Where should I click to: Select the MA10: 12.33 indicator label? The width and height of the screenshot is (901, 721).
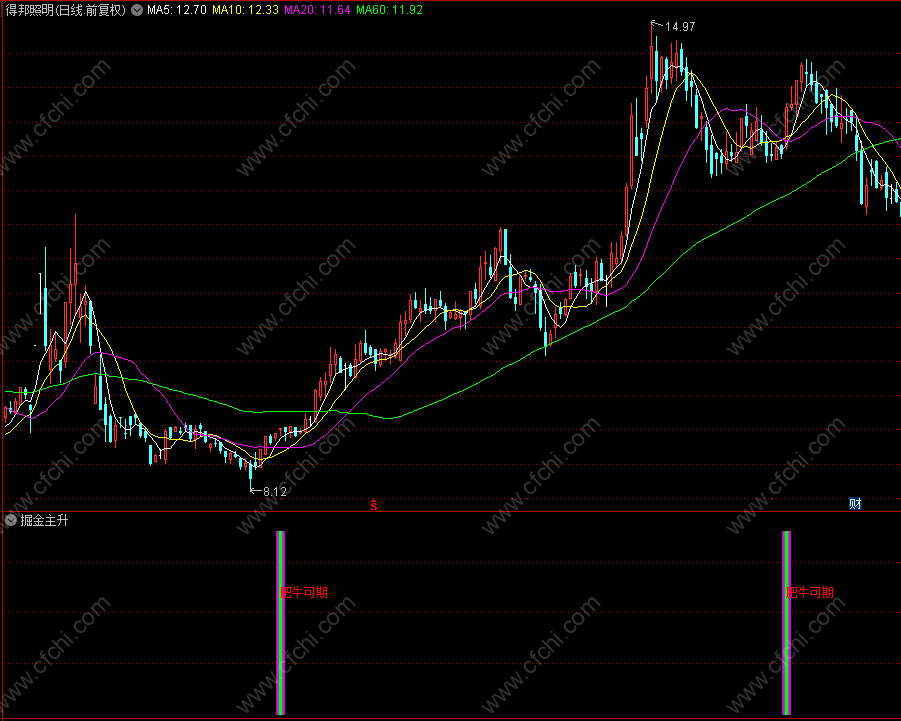coord(245,10)
